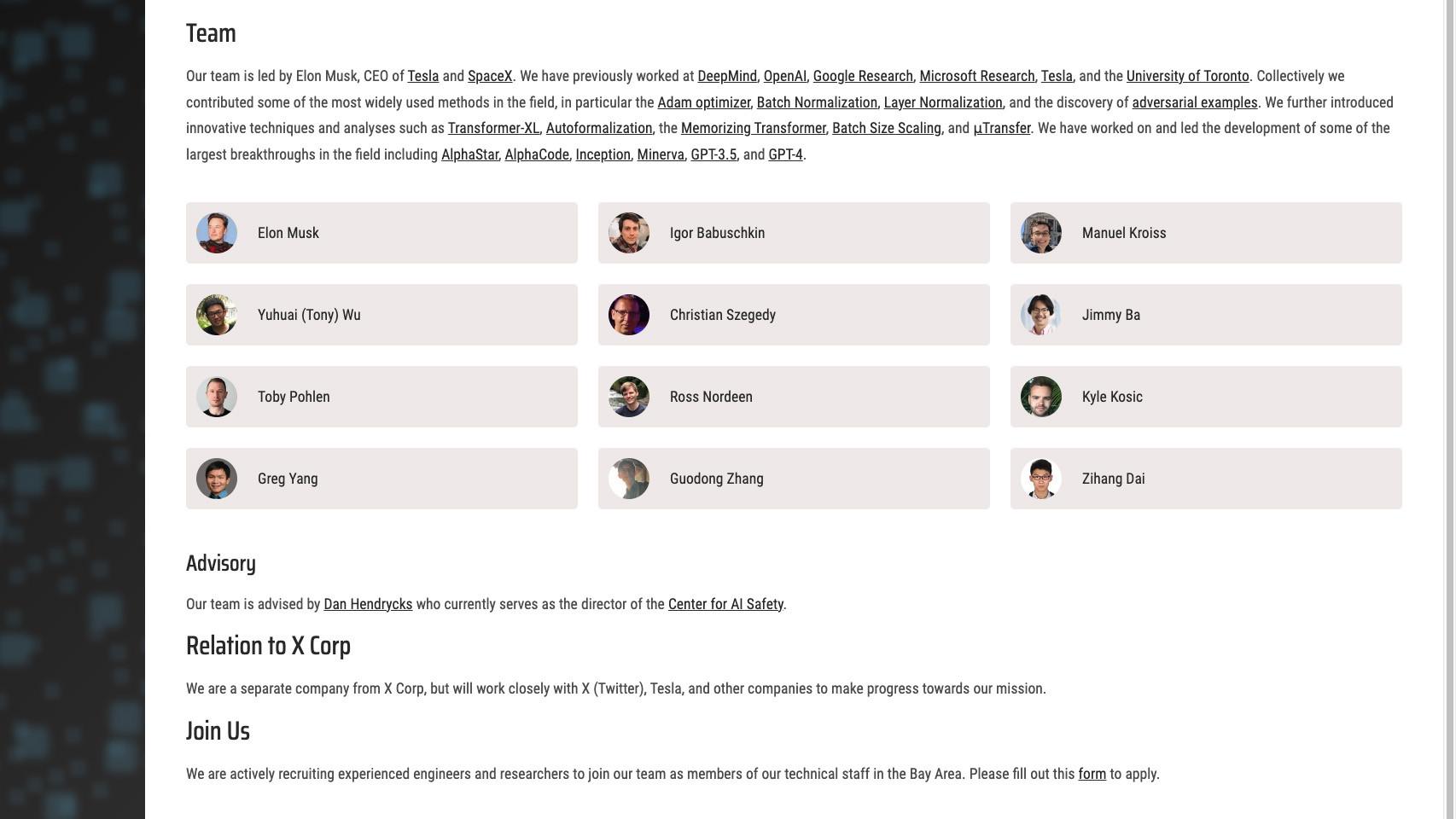Image resolution: width=1456 pixels, height=819 pixels.
Task: Click the form link to apply
Action: pyautogui.click(x=1092, y=774)
